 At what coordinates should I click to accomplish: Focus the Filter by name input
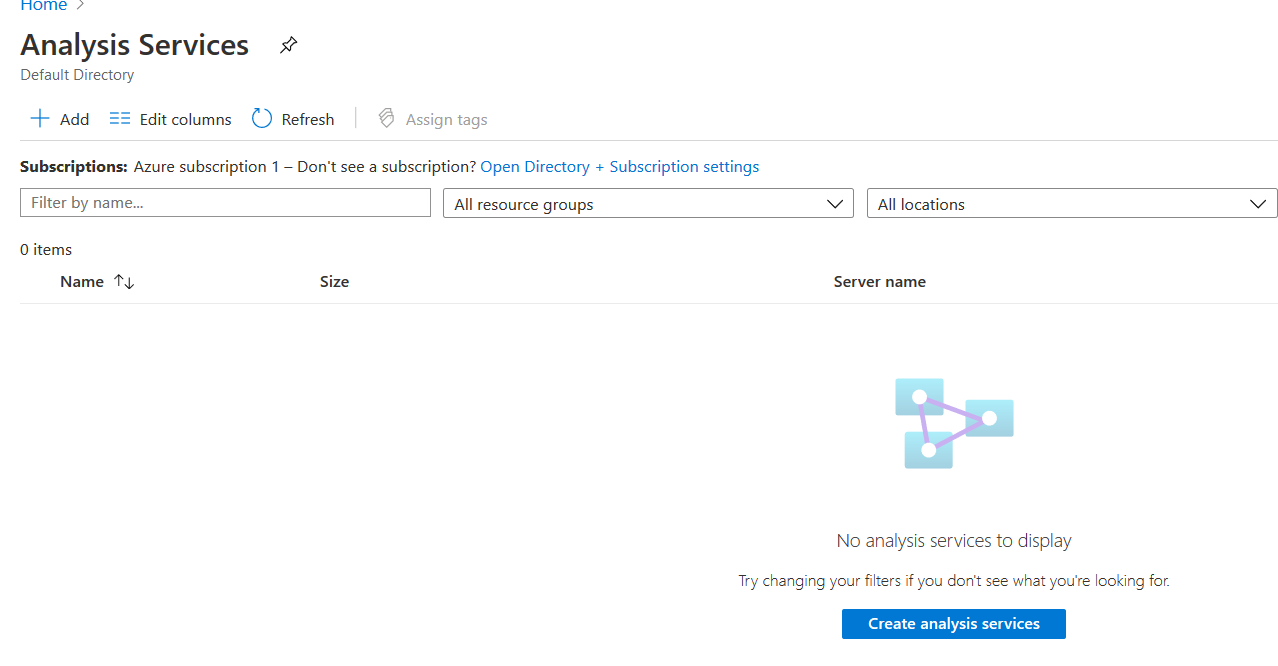[x=225, y=202]
